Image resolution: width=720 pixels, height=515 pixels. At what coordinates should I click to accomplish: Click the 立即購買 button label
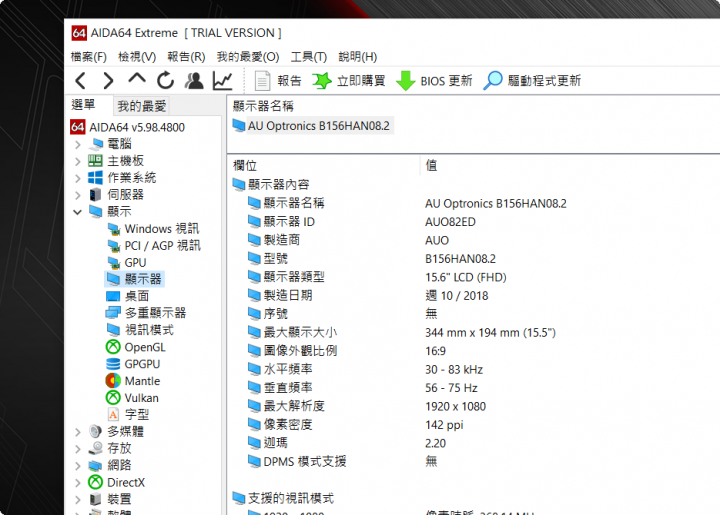click(361, 81)
